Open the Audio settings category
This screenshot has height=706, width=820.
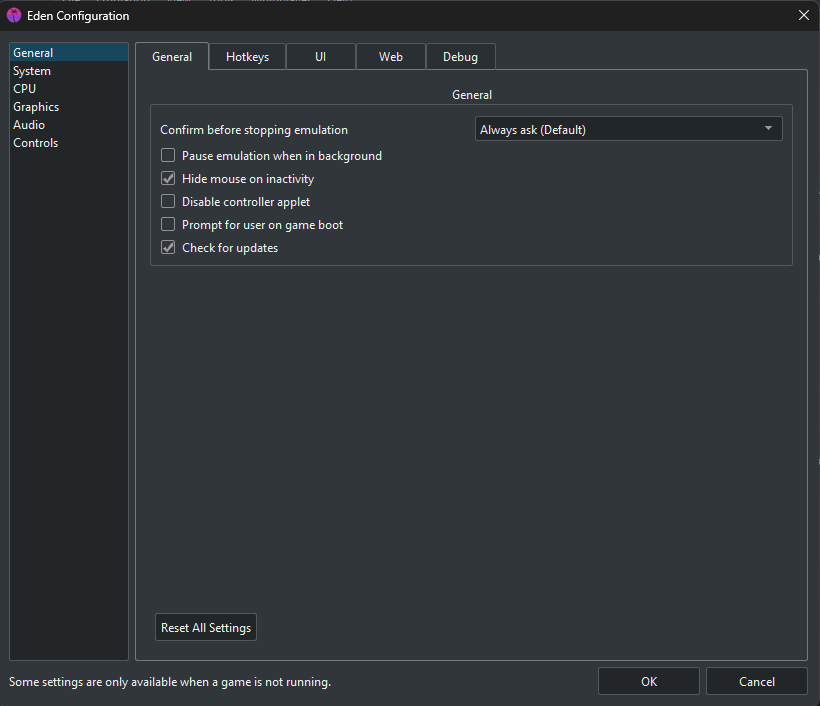[x=69, y=125]
